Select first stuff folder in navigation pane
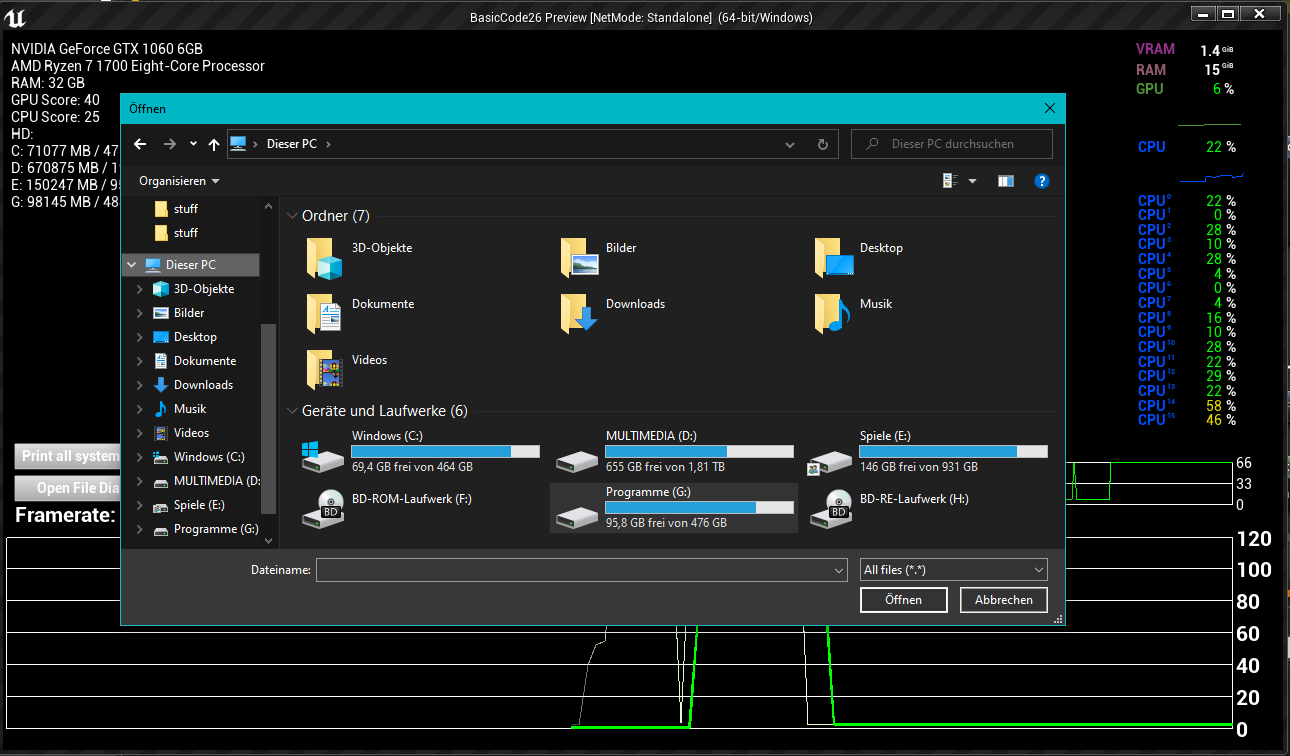This screenshot has height=756, width=1290. [177, 209]
